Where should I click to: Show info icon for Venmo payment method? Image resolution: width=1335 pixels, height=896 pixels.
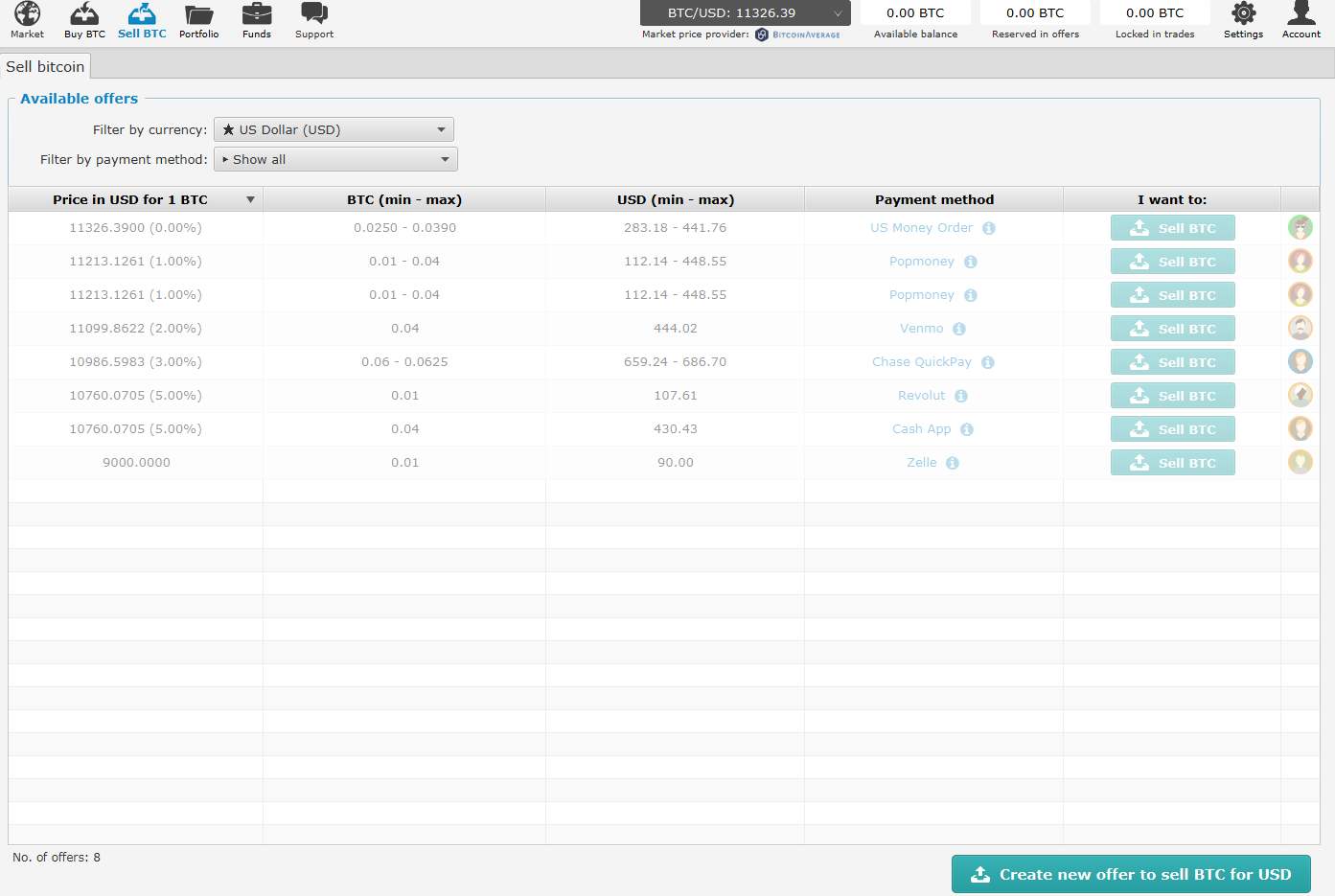(959, 329)
